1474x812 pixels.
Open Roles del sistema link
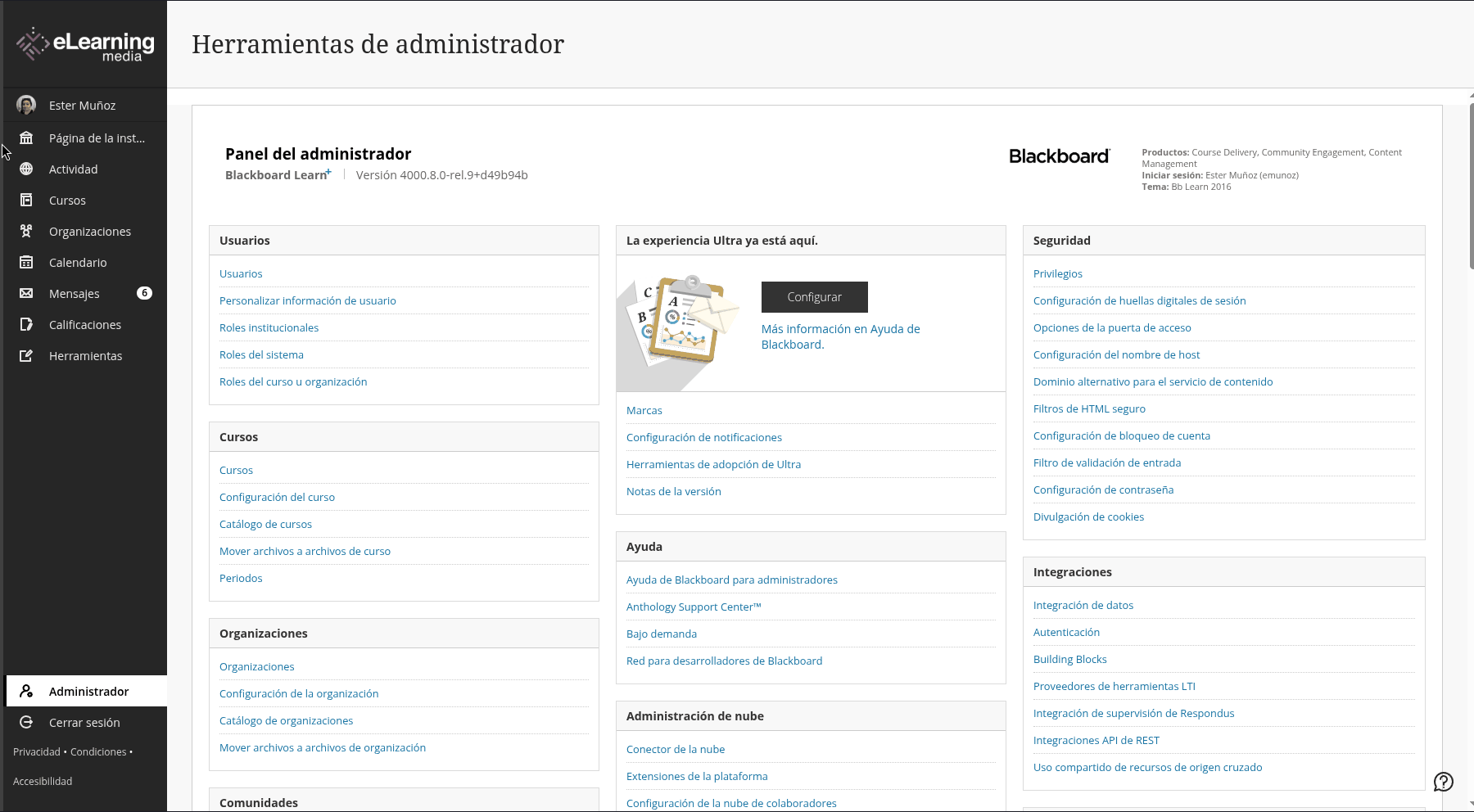(261, 354)
